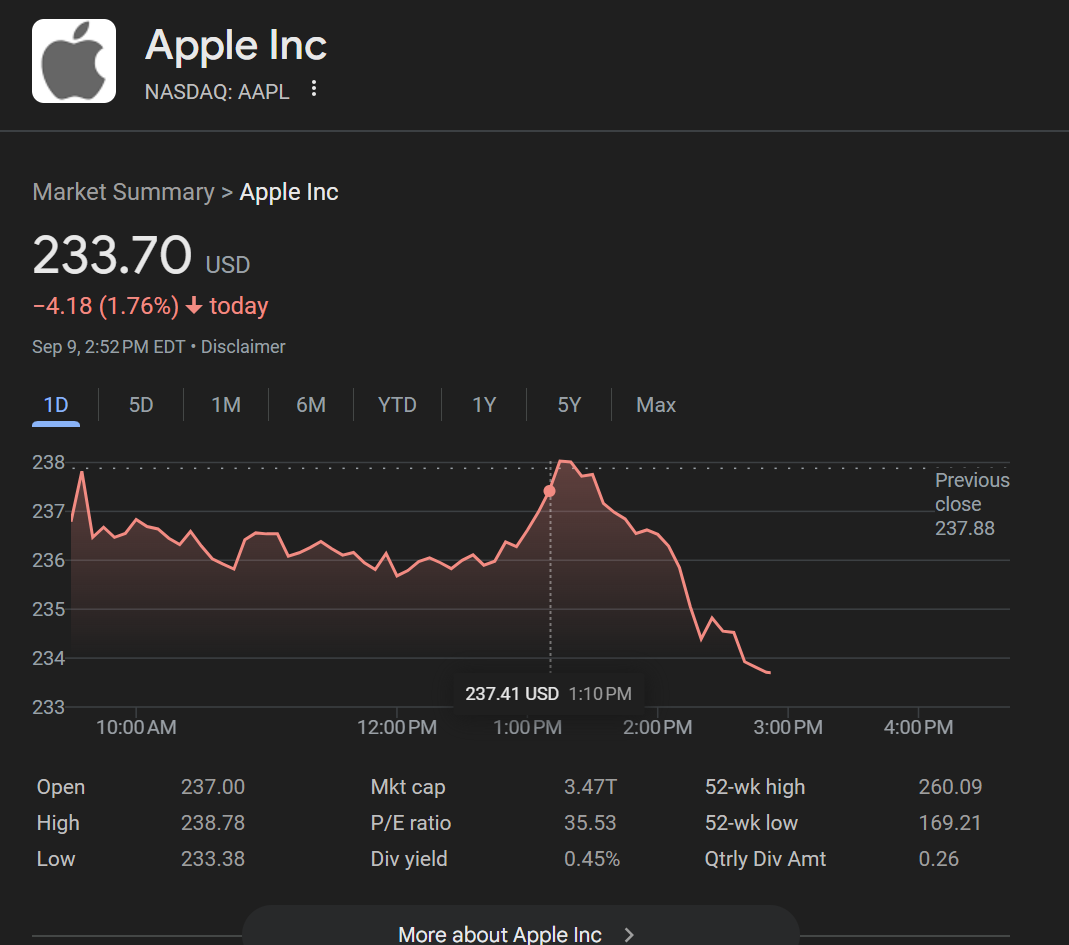Click the −4.18 (1.76%) change text
Image resolution: width=1069 pixels, height=945 pixels.
coord(106,306)
